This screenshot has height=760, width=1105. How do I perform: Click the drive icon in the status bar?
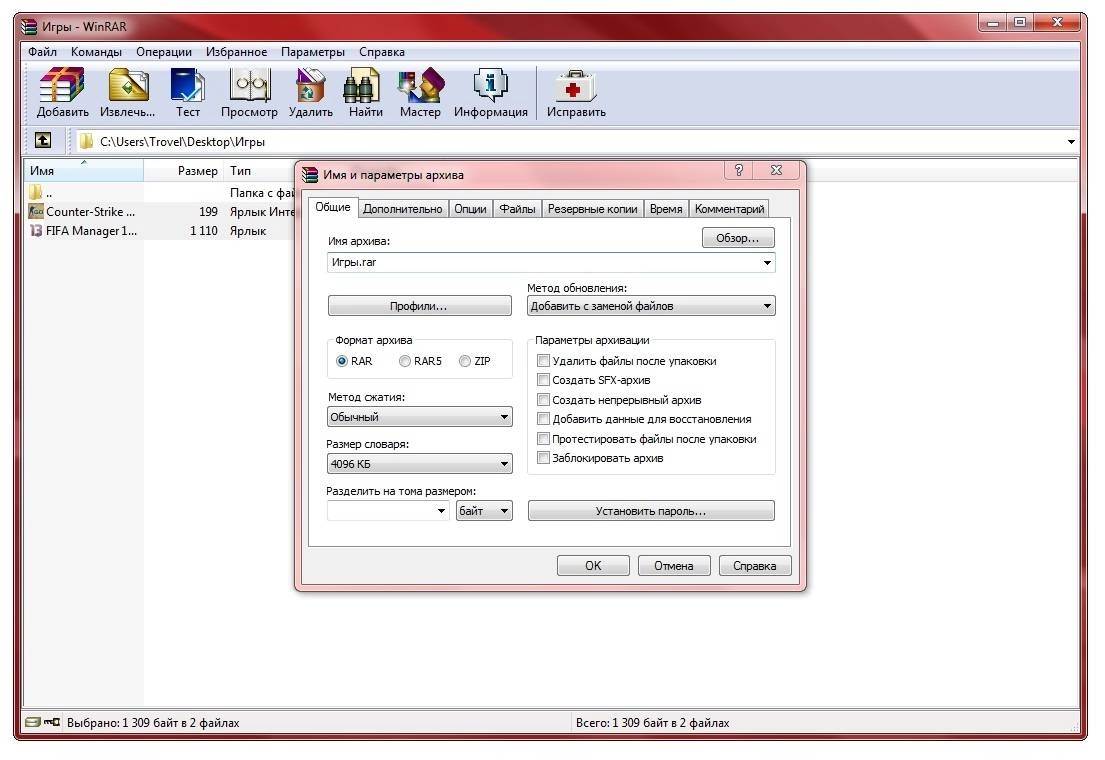(x=32, y=722)
